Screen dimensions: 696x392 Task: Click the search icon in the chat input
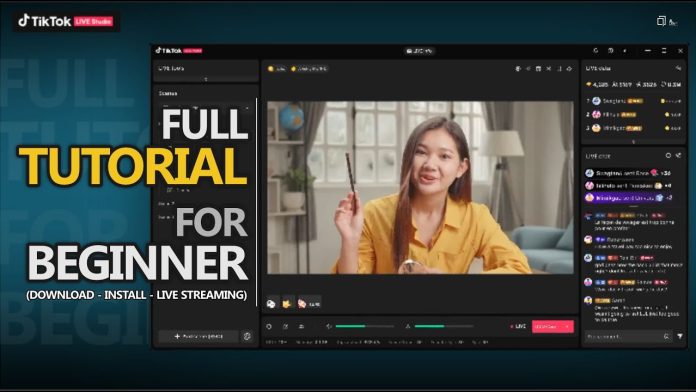pyautogui.click(x=666, y=337)
